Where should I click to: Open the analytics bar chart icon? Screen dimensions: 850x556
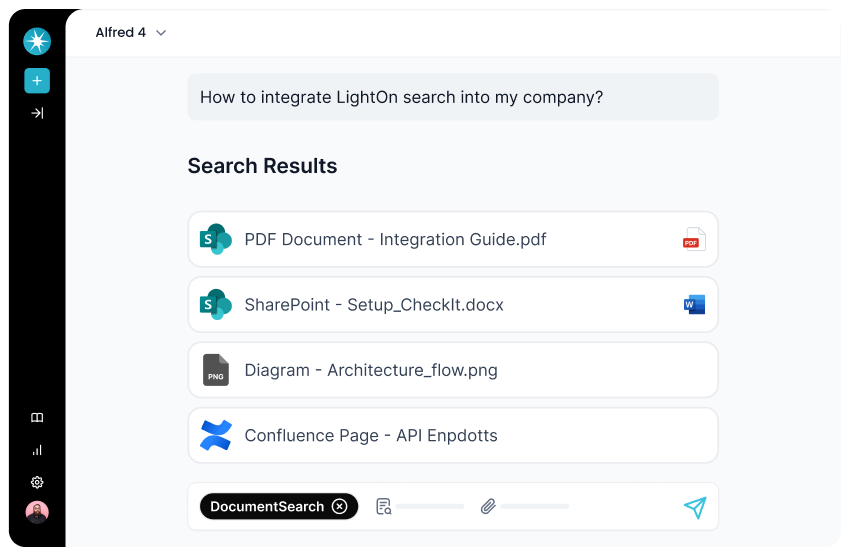(37, 450)
